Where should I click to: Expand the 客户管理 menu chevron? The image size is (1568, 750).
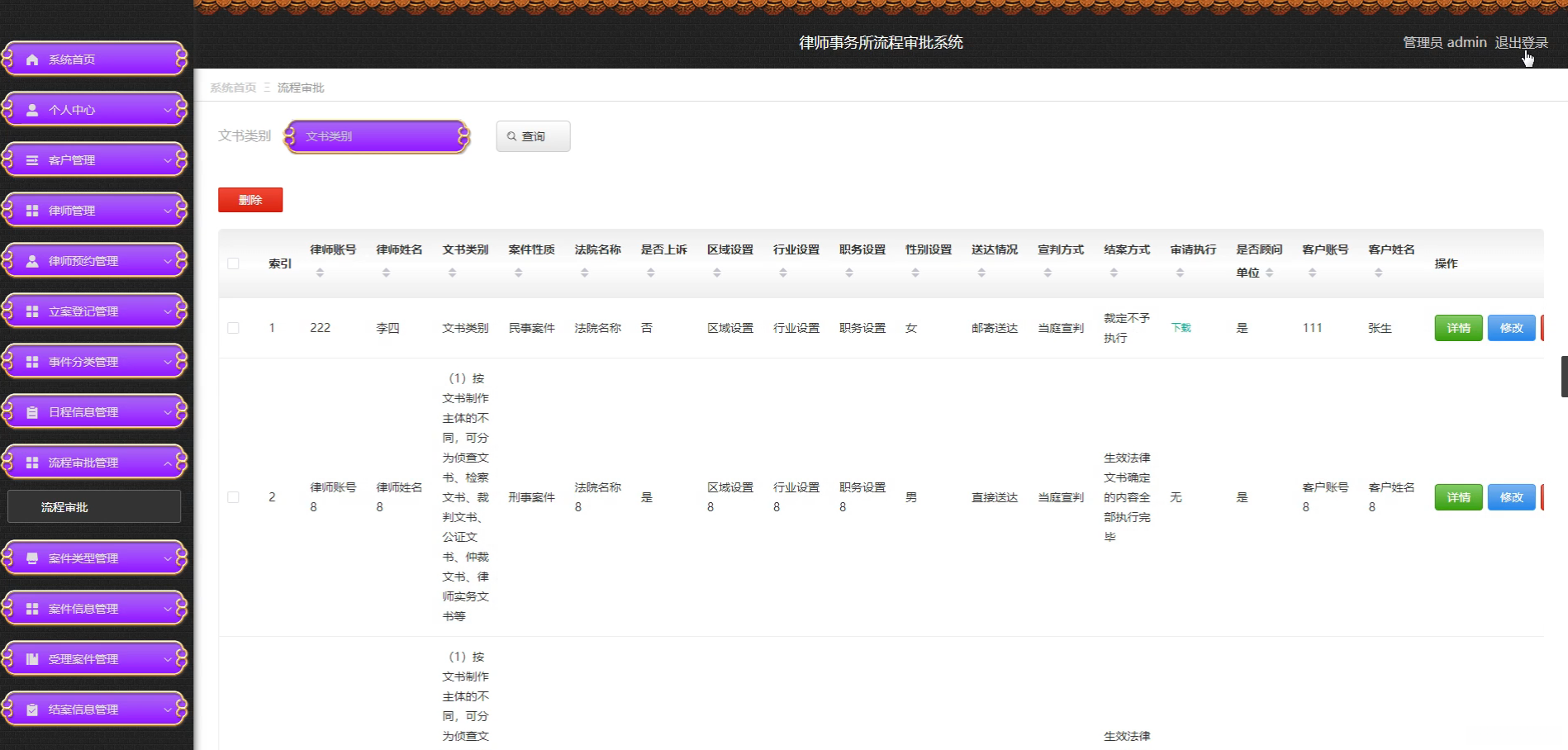point(168,160)
